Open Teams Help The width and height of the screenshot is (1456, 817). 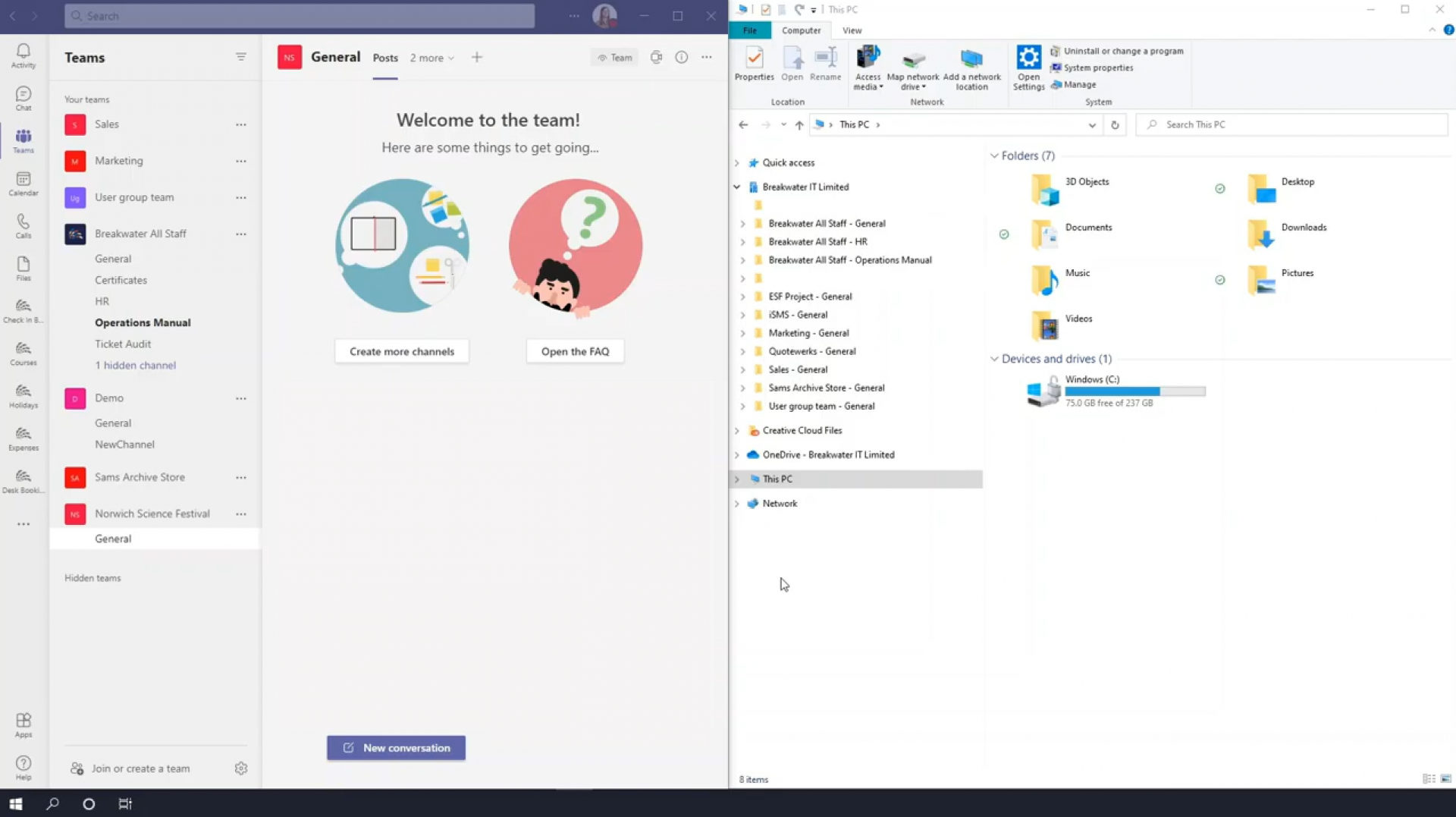coord(24,768)
